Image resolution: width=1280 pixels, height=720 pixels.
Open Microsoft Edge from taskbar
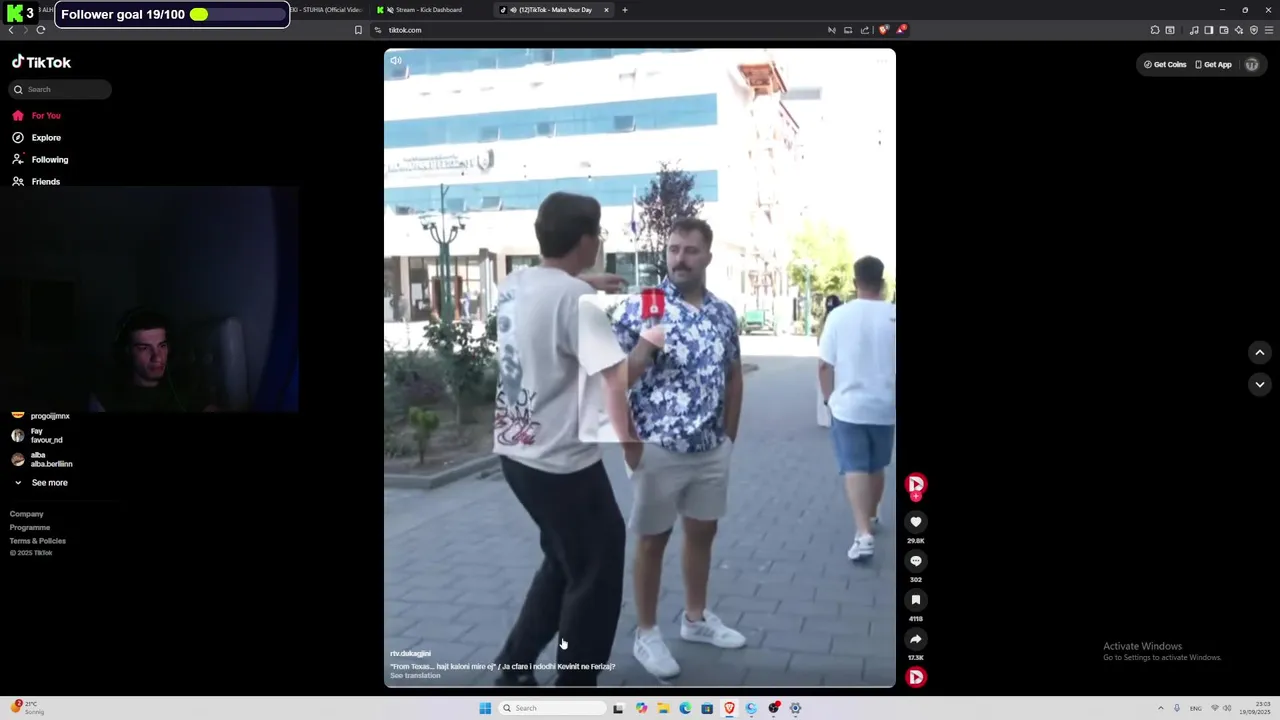click(x=685, y=708)
